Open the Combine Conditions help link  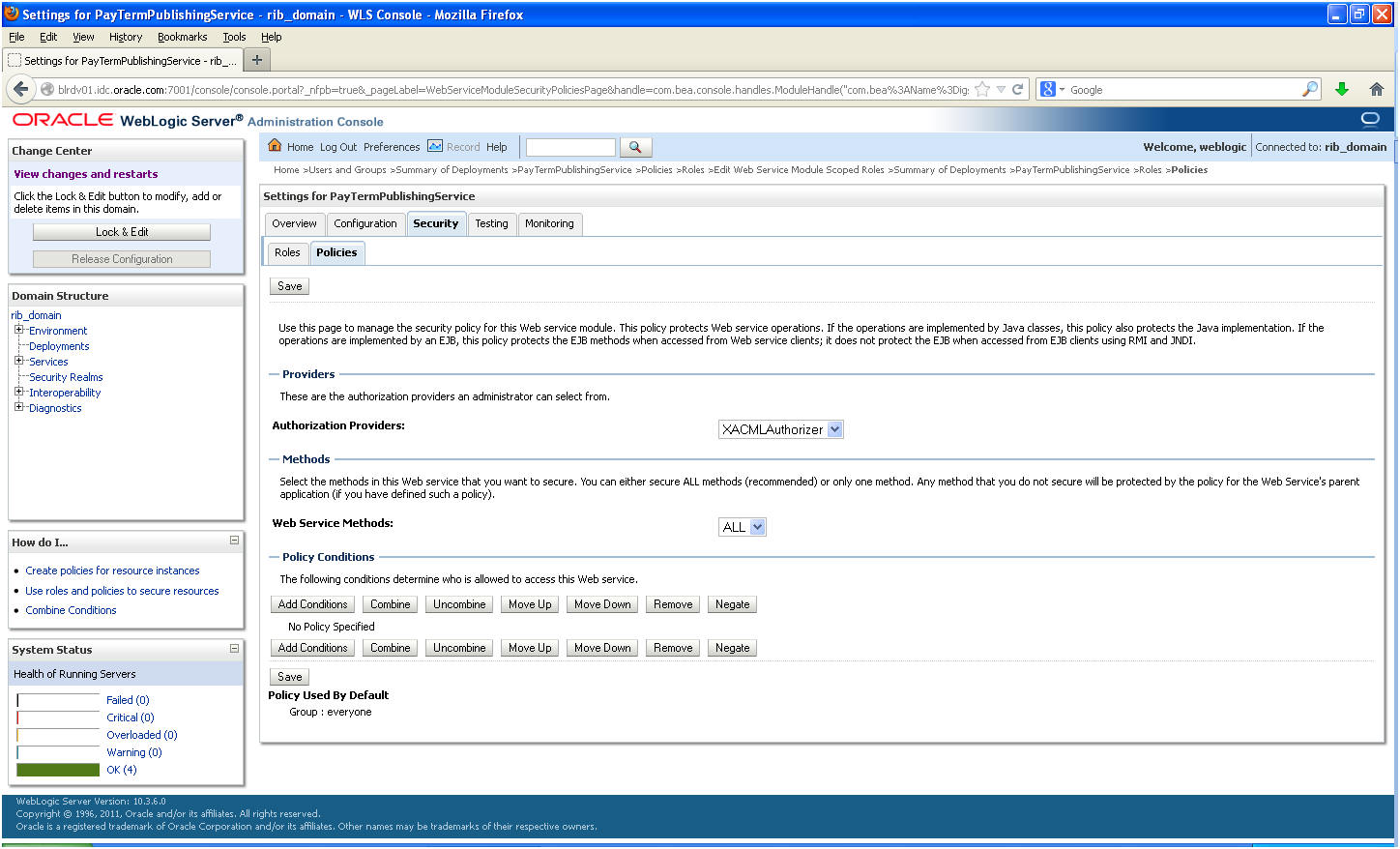coord(71,610)
